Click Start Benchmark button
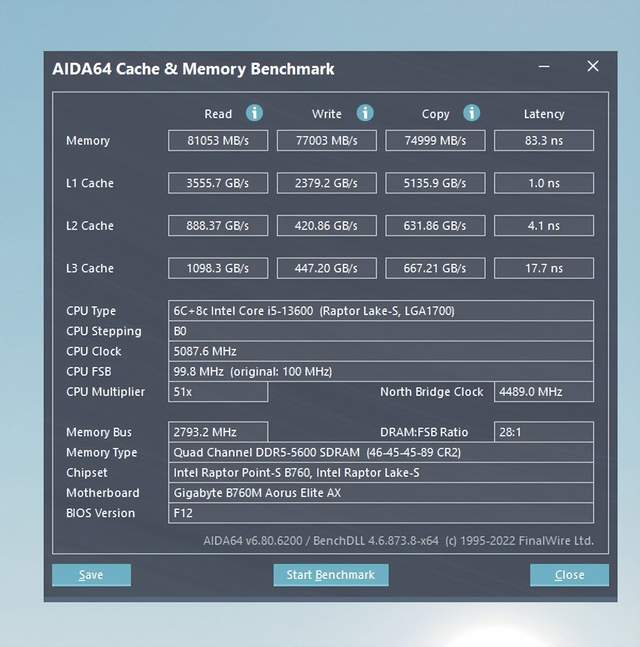 [331, 575]
